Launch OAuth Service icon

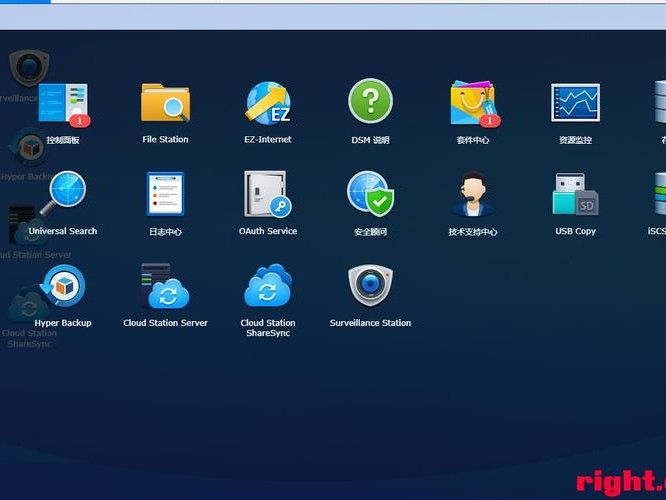point(268,194)
